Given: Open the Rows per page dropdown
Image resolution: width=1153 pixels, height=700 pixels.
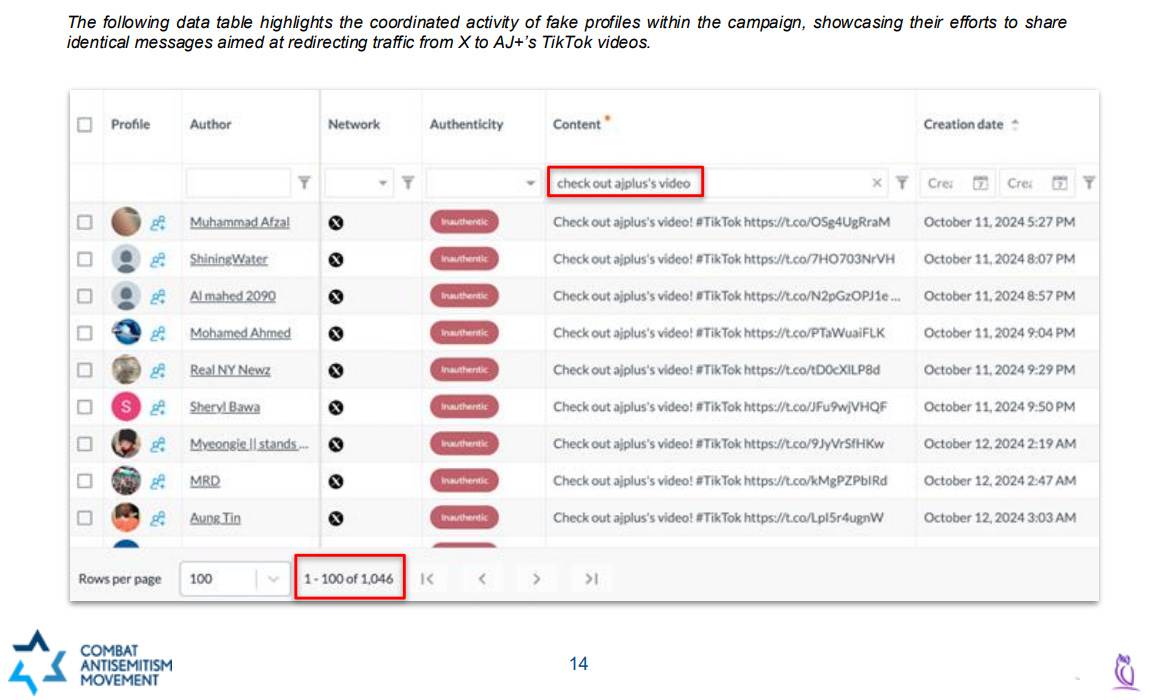Looking at the screenshot, I should point(235,579).
